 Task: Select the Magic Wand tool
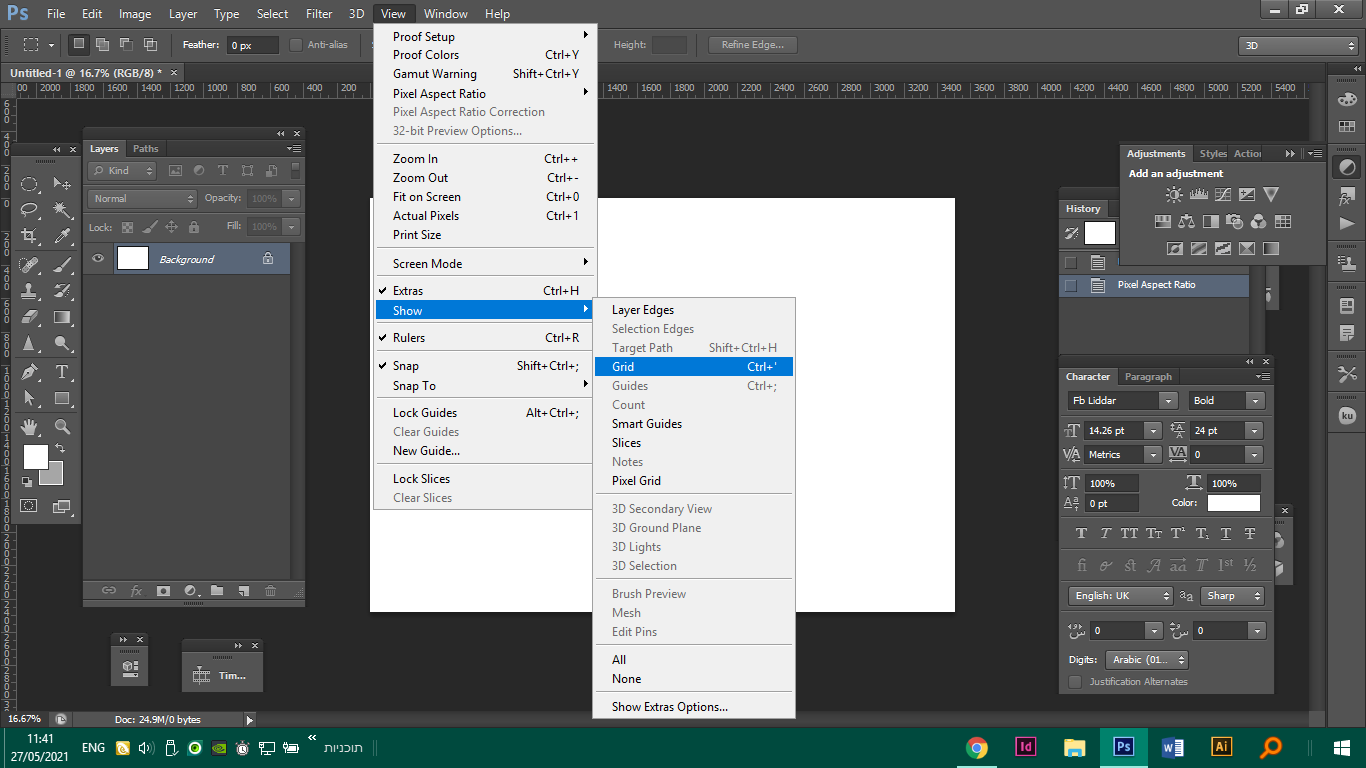[62, 210]
